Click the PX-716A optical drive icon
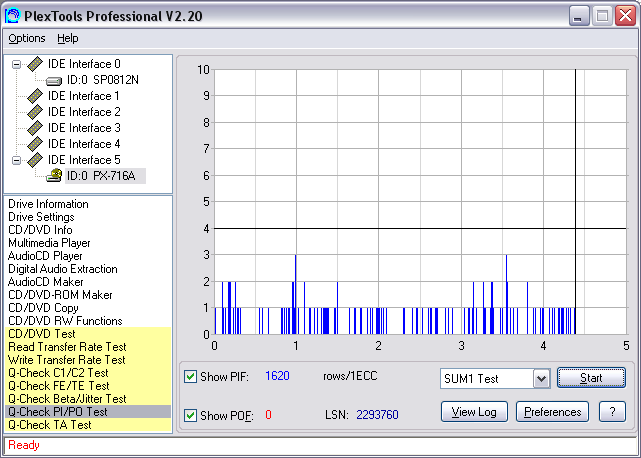This screenshot has height=458, width=641. coord(54,175)
